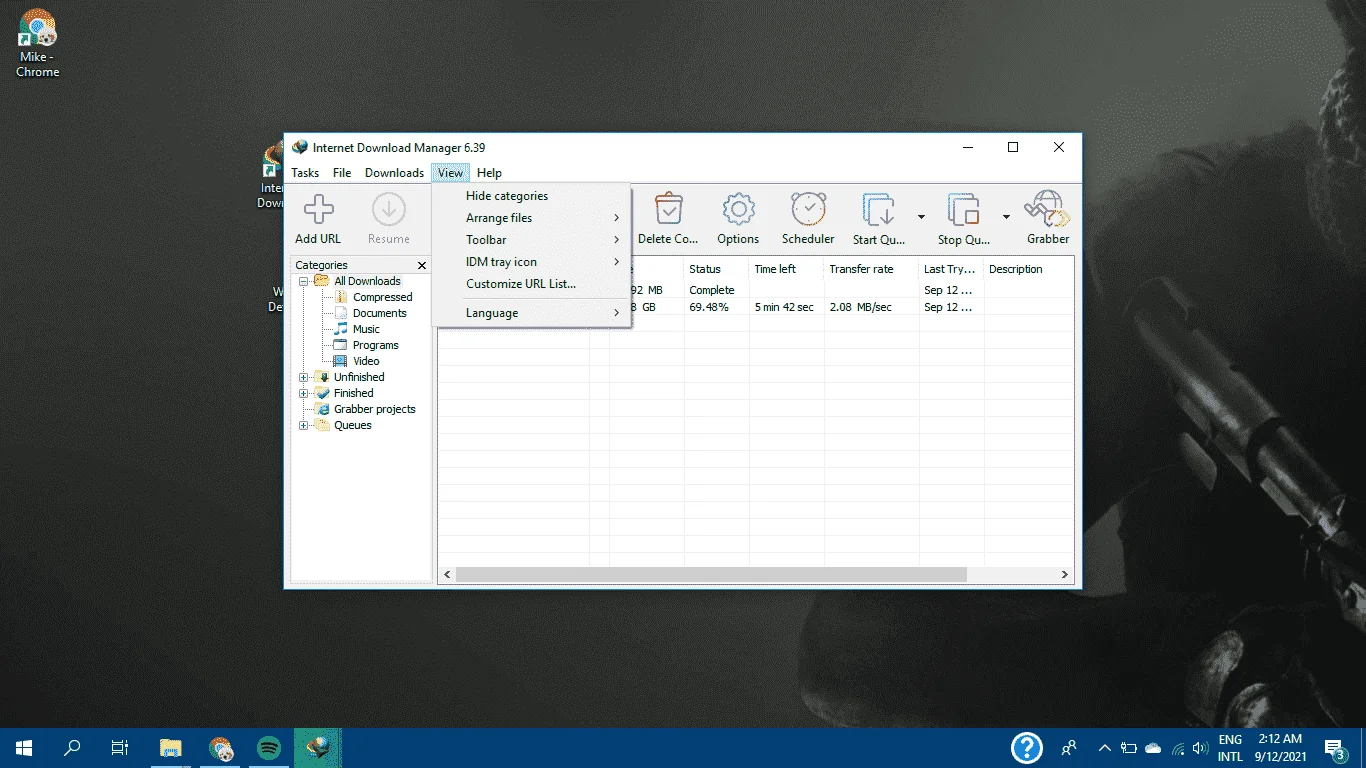Open the Windows Start menu
1366x768 pixels.
pos(24,747)
